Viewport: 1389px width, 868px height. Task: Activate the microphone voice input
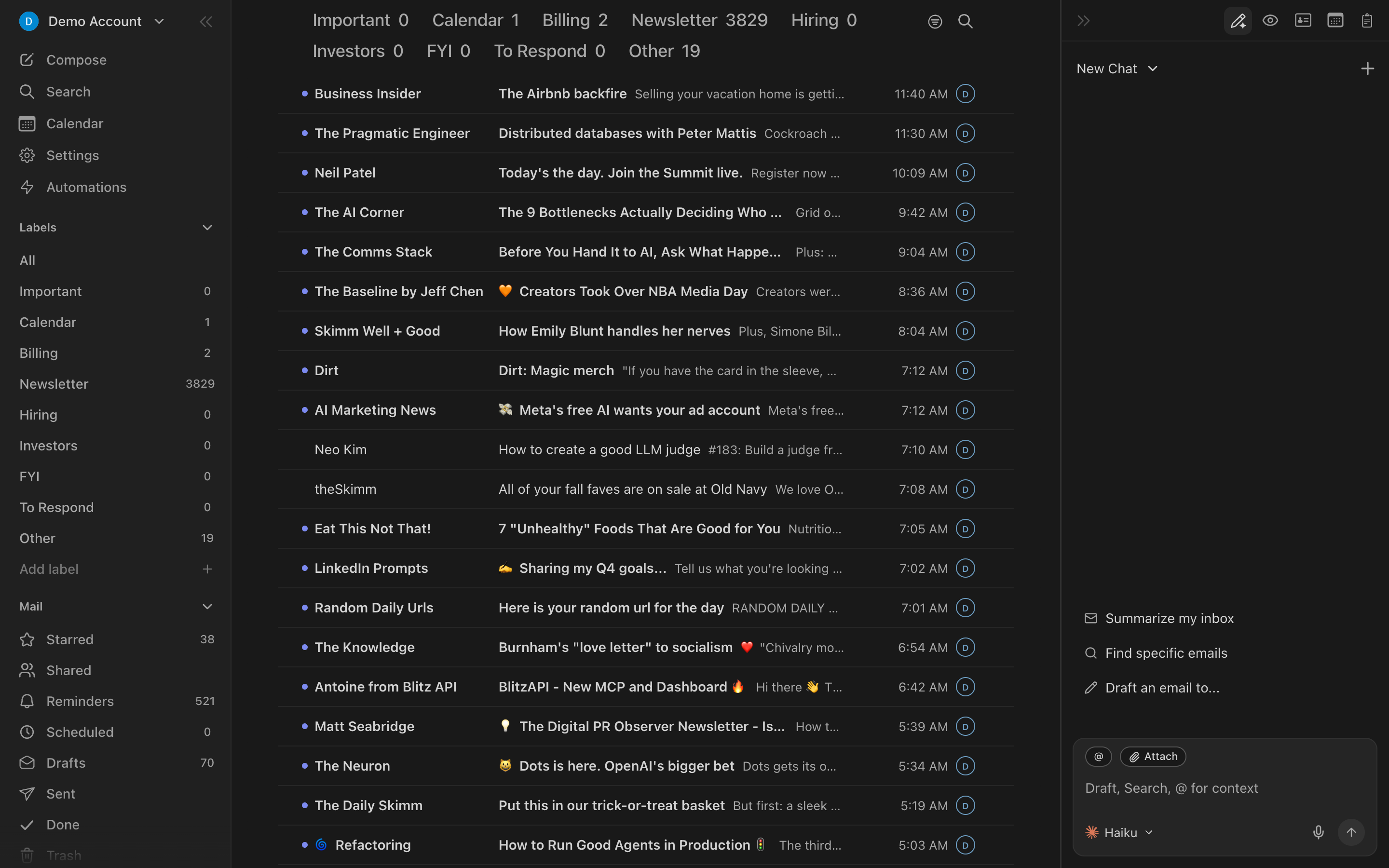(1319, 832)
